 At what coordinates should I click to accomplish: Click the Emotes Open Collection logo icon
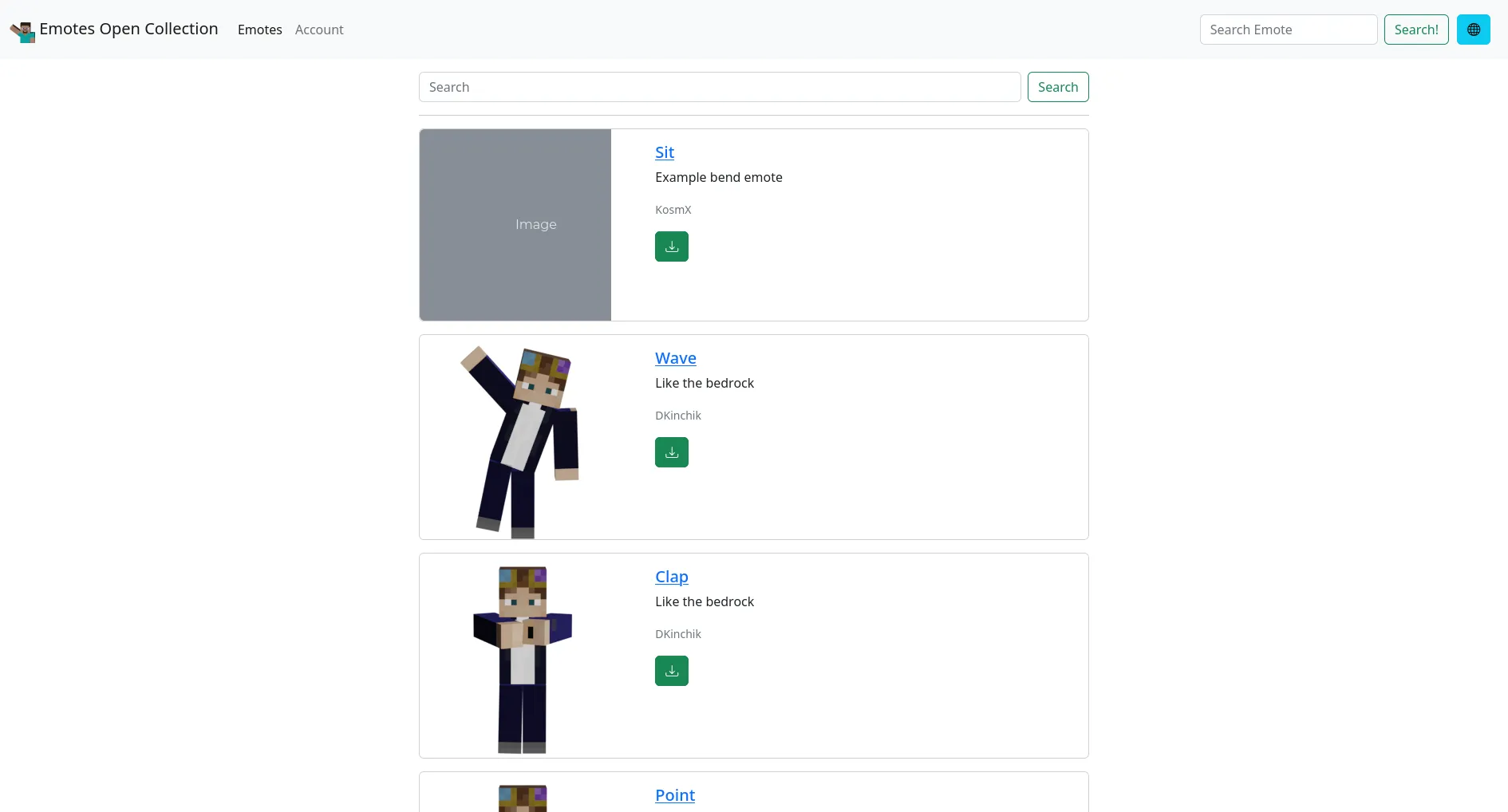click(22, 32)
